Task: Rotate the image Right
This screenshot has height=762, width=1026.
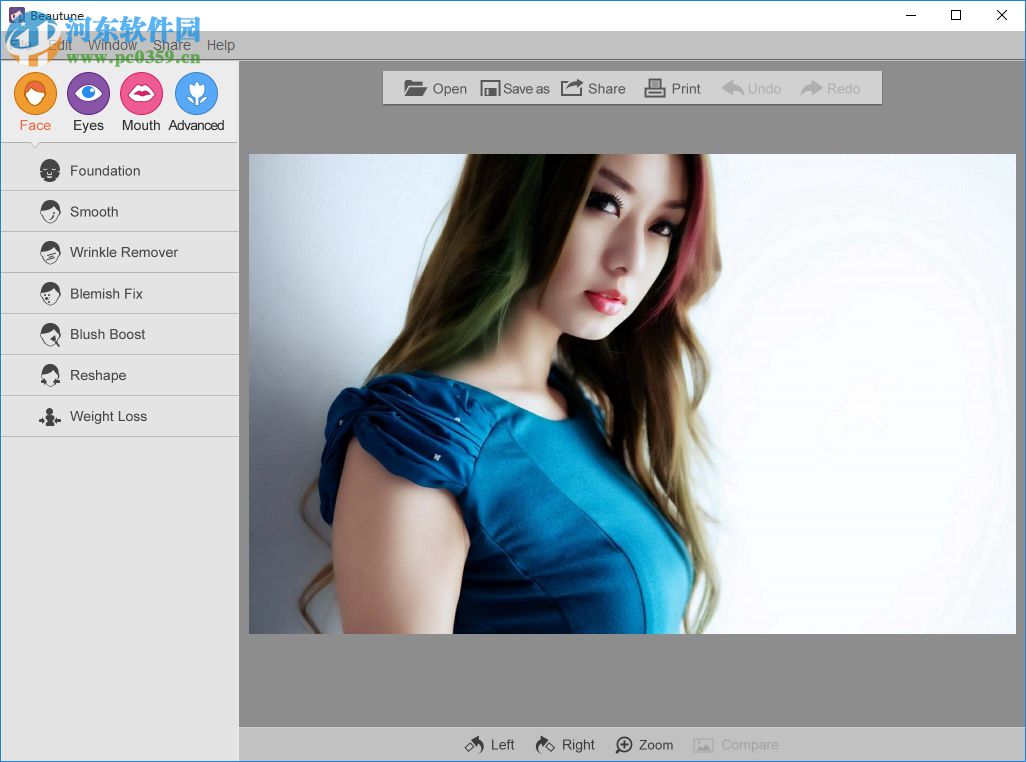Action: coord(565,745)
